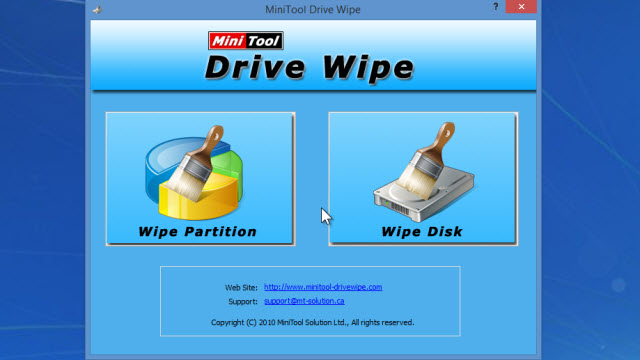This screenshot has width=640, height=360.
Task: Click the Support label
Action: [x=243, y=301]
